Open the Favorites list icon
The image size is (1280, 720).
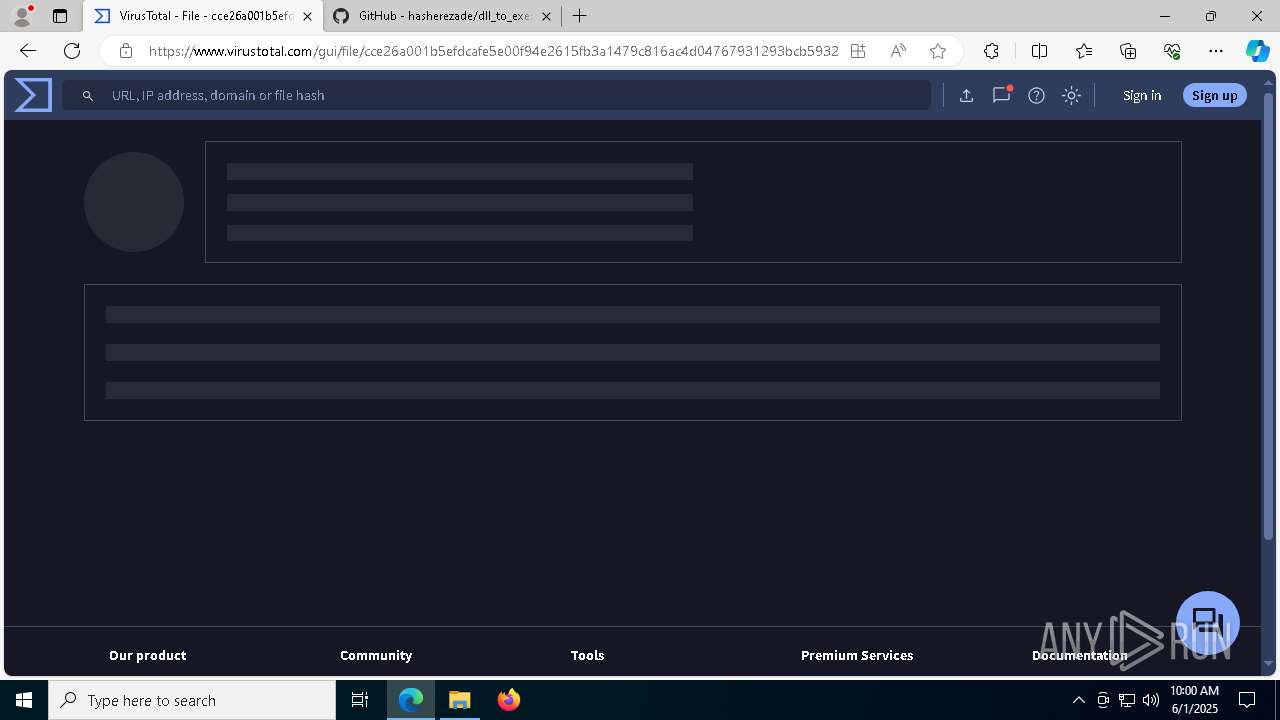(1084, 51)
